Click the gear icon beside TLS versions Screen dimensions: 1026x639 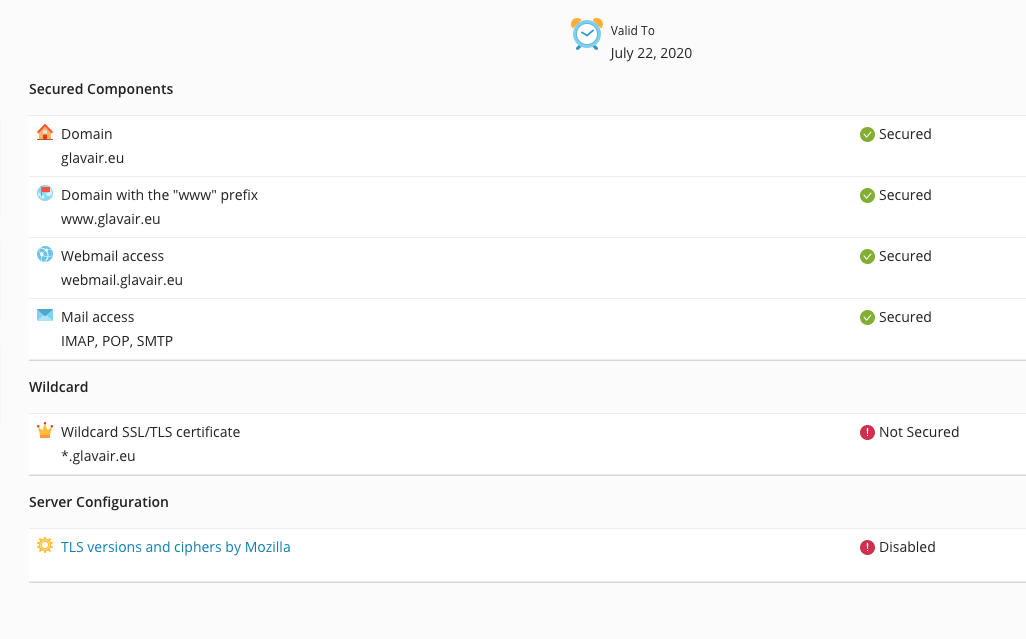tap(44, 545)
